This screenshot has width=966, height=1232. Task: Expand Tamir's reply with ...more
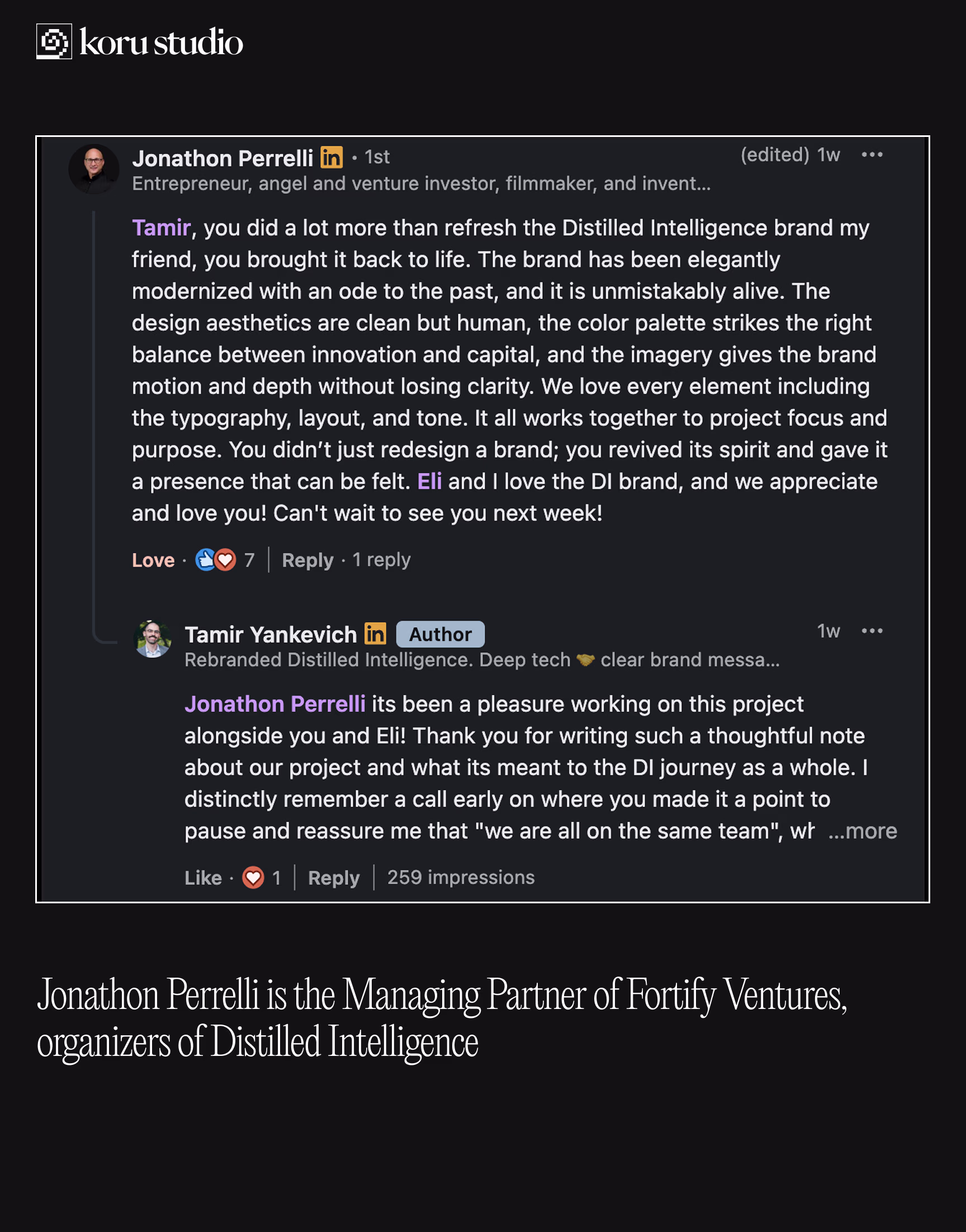[x=863, y=831]
